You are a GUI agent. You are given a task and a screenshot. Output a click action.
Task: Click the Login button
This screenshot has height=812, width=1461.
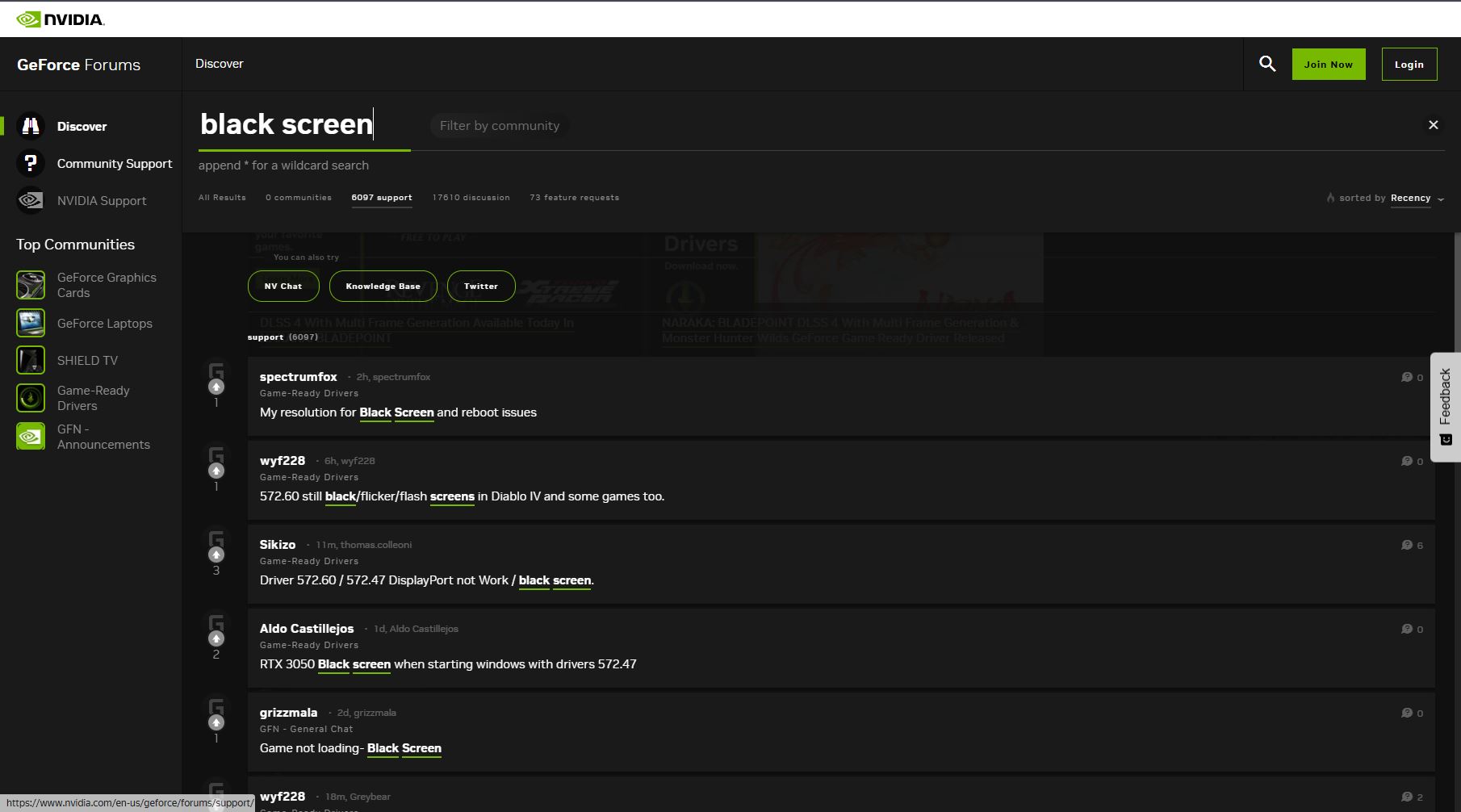coord(1409,65)
